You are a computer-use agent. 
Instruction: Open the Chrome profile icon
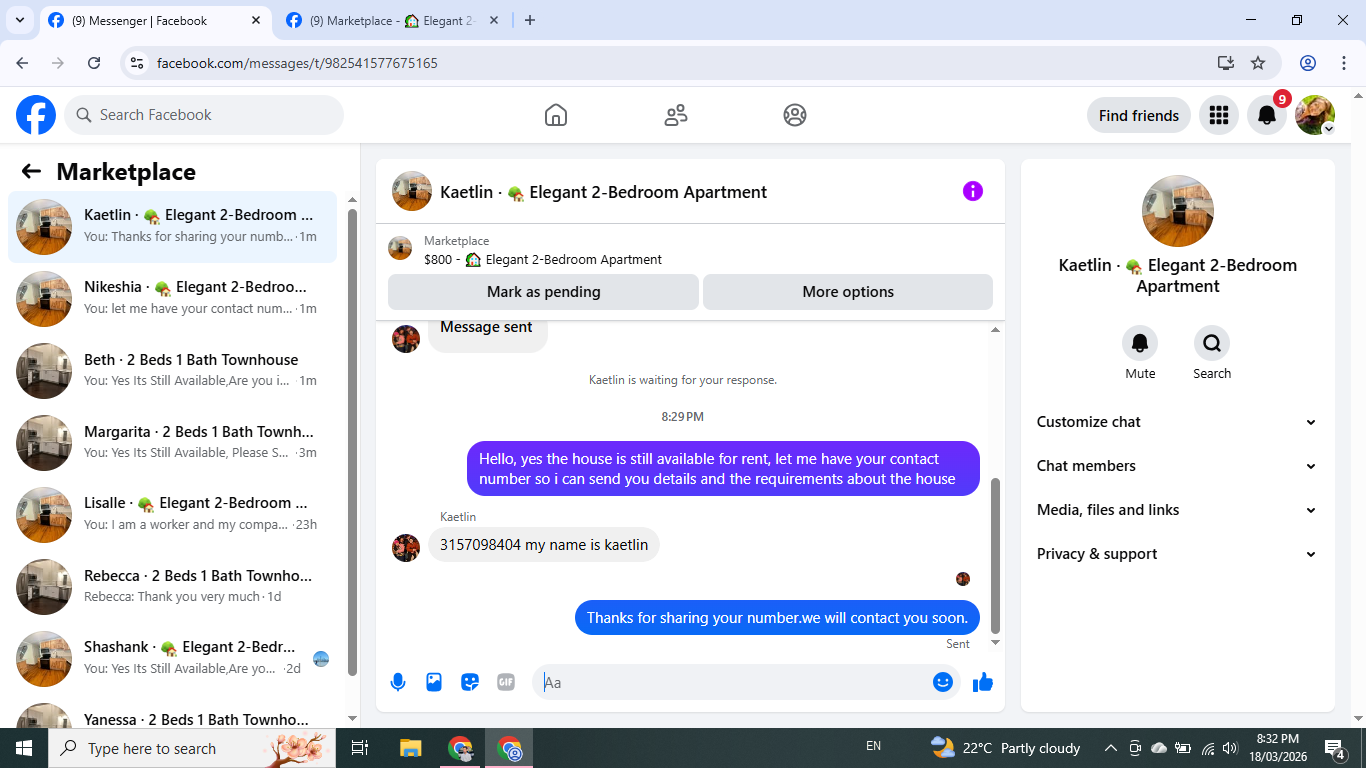tap(1308, 63)
